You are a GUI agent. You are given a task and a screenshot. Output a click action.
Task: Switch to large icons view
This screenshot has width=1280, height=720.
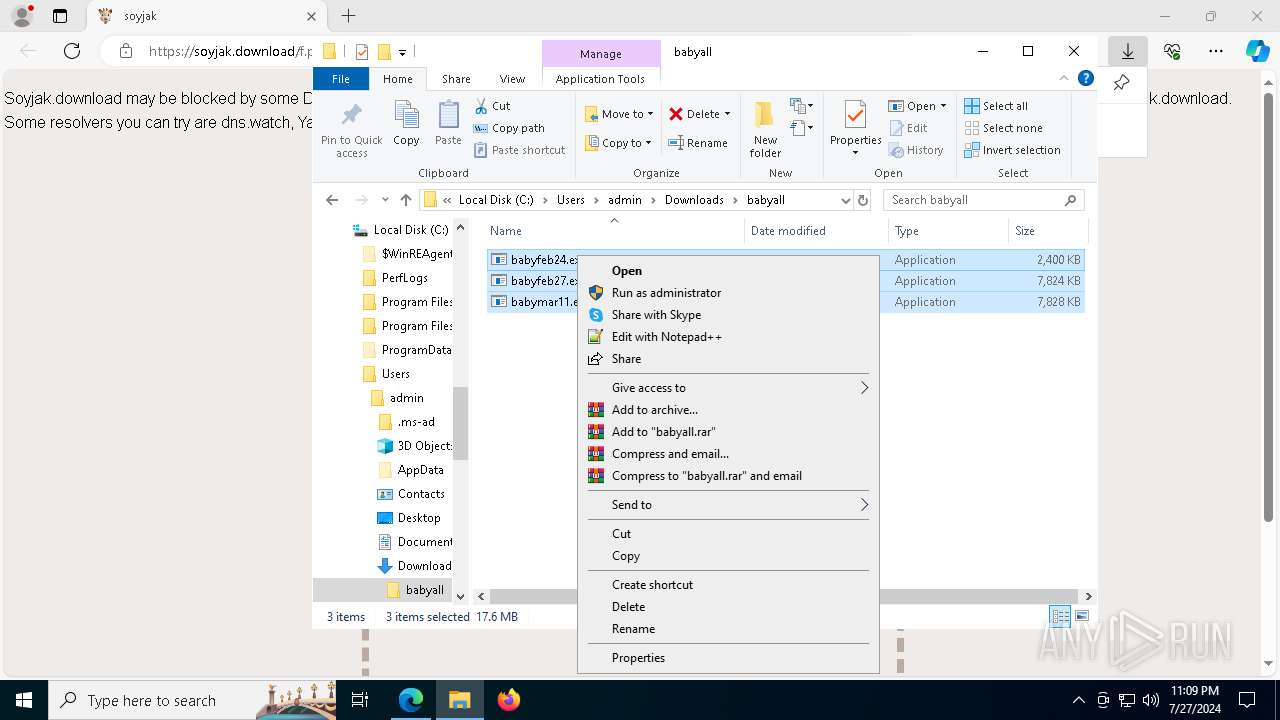(1082, 616)
